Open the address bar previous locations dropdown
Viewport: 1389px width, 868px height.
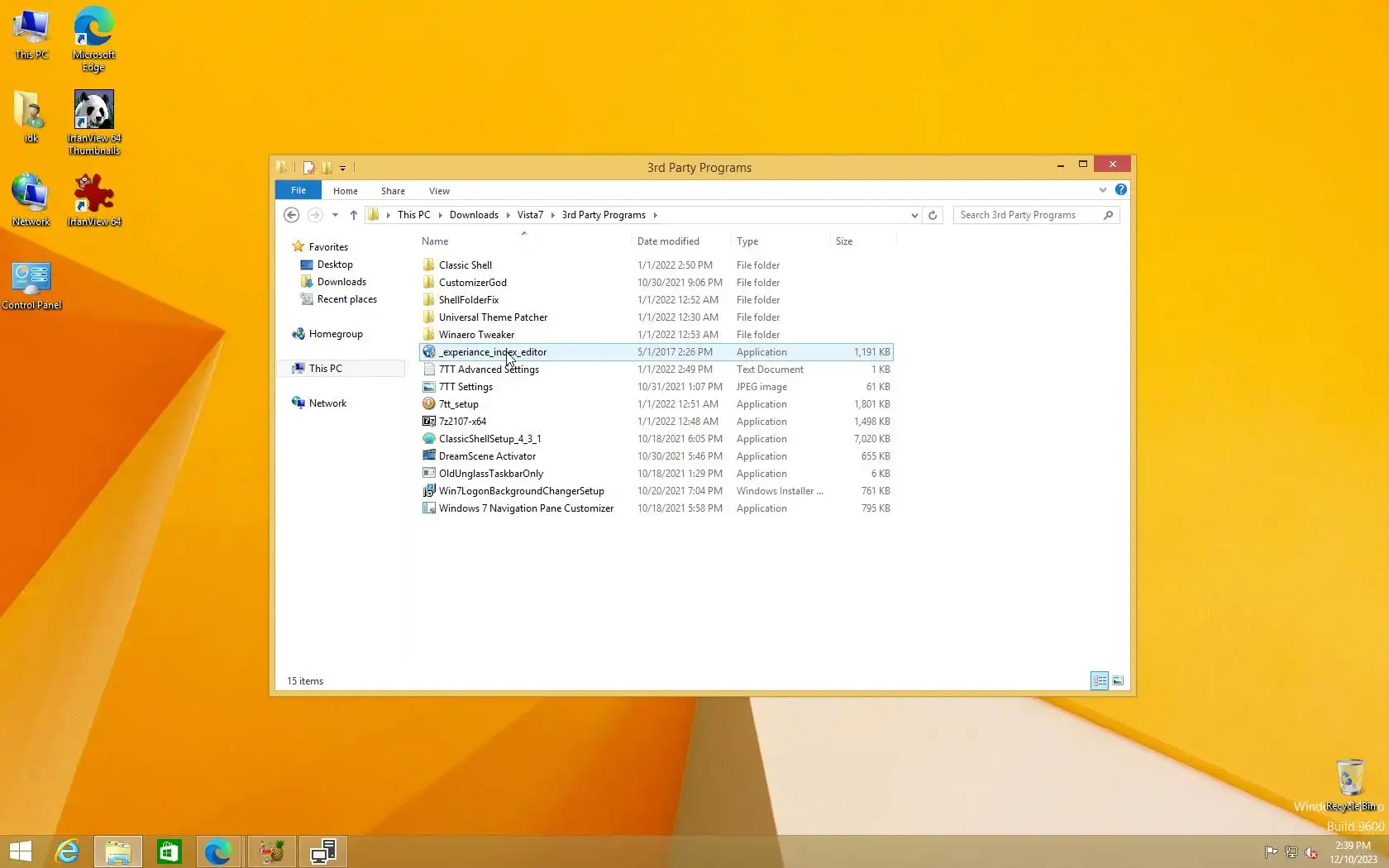coord(914,215)
